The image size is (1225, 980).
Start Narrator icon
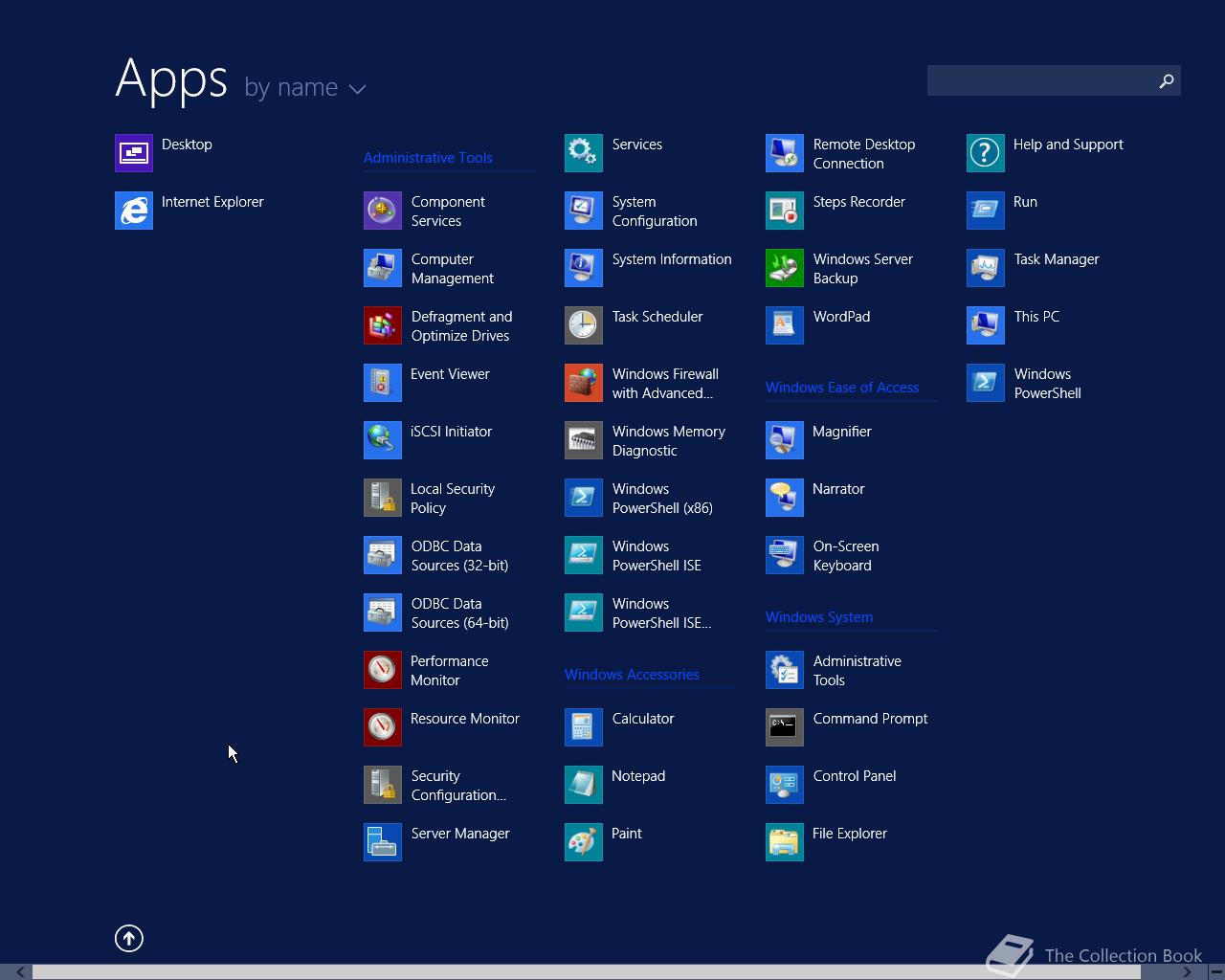(785, 498)
